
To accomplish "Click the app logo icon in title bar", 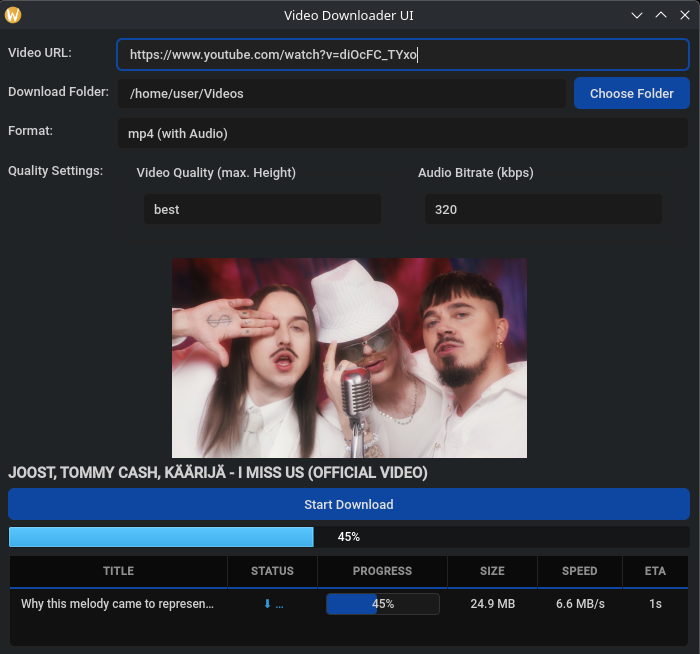I will 13,15.
